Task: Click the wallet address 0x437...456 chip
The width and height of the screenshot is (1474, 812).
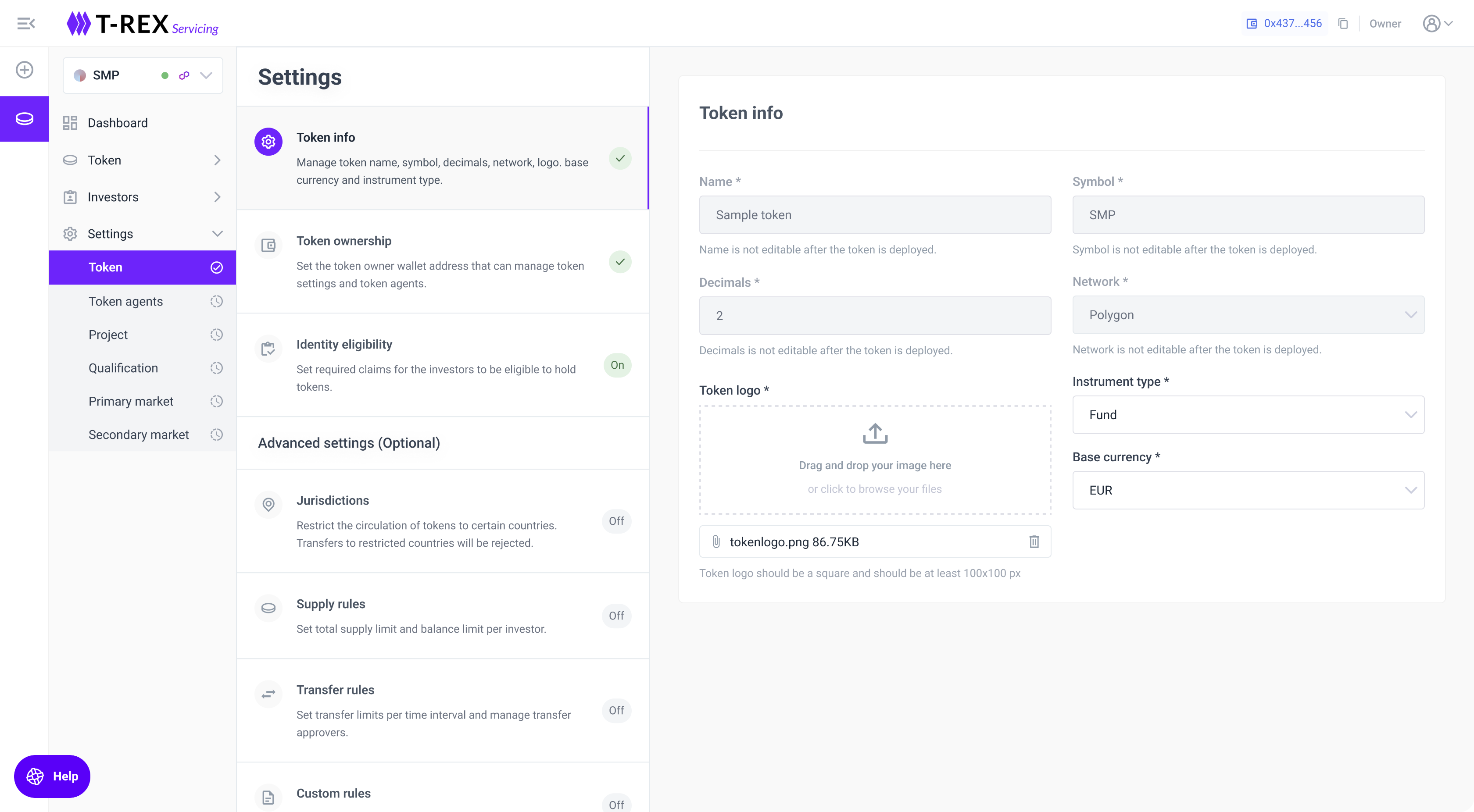Action: click(x=1284, y=23)
